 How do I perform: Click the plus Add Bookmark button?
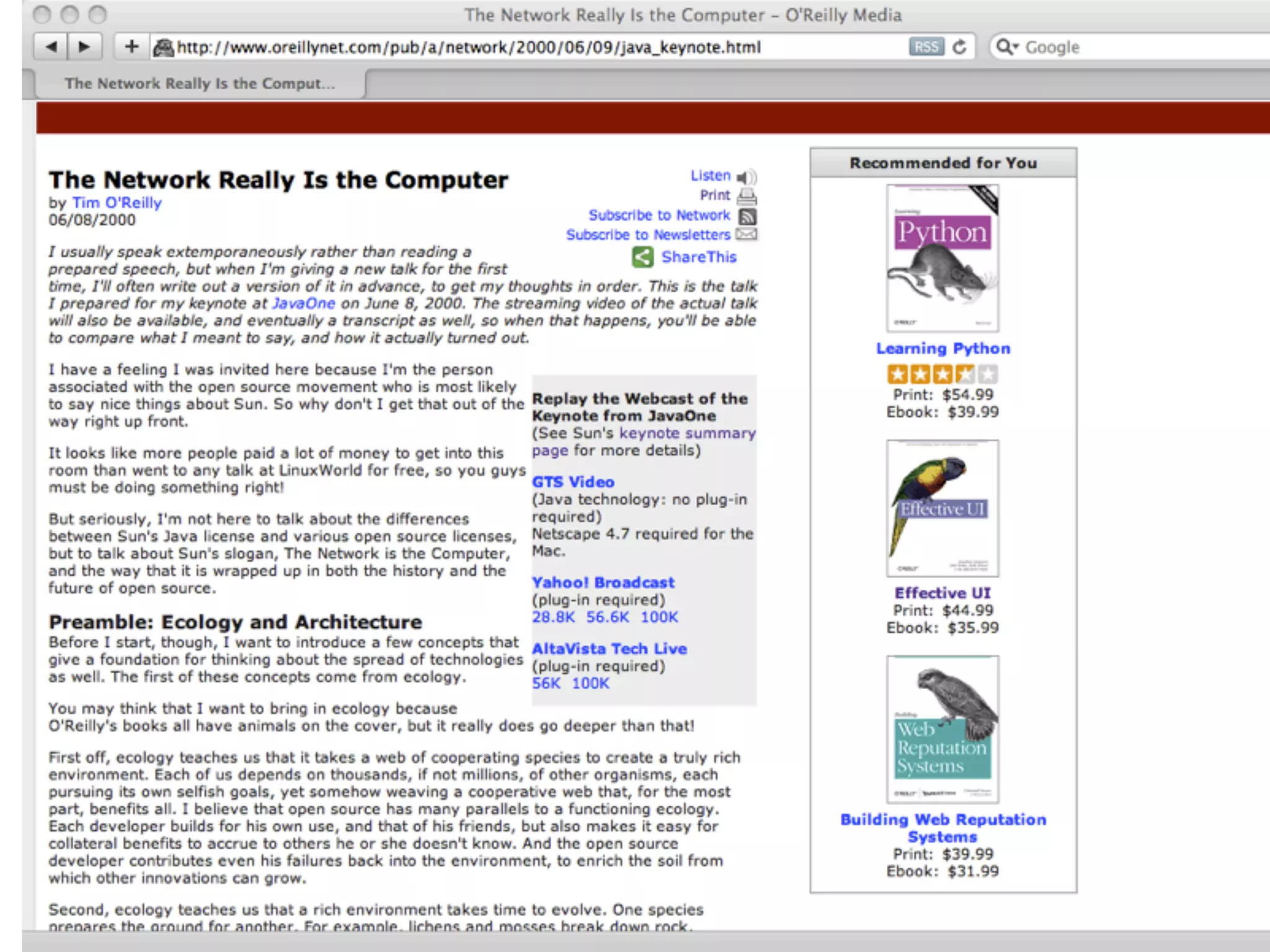131,46
